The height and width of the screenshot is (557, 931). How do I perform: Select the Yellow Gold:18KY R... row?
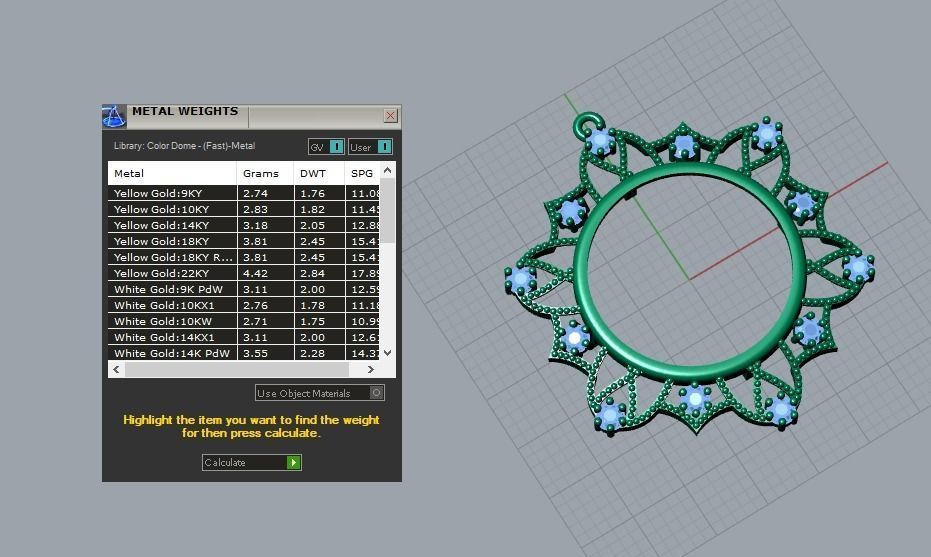click(x=243, y=257)
